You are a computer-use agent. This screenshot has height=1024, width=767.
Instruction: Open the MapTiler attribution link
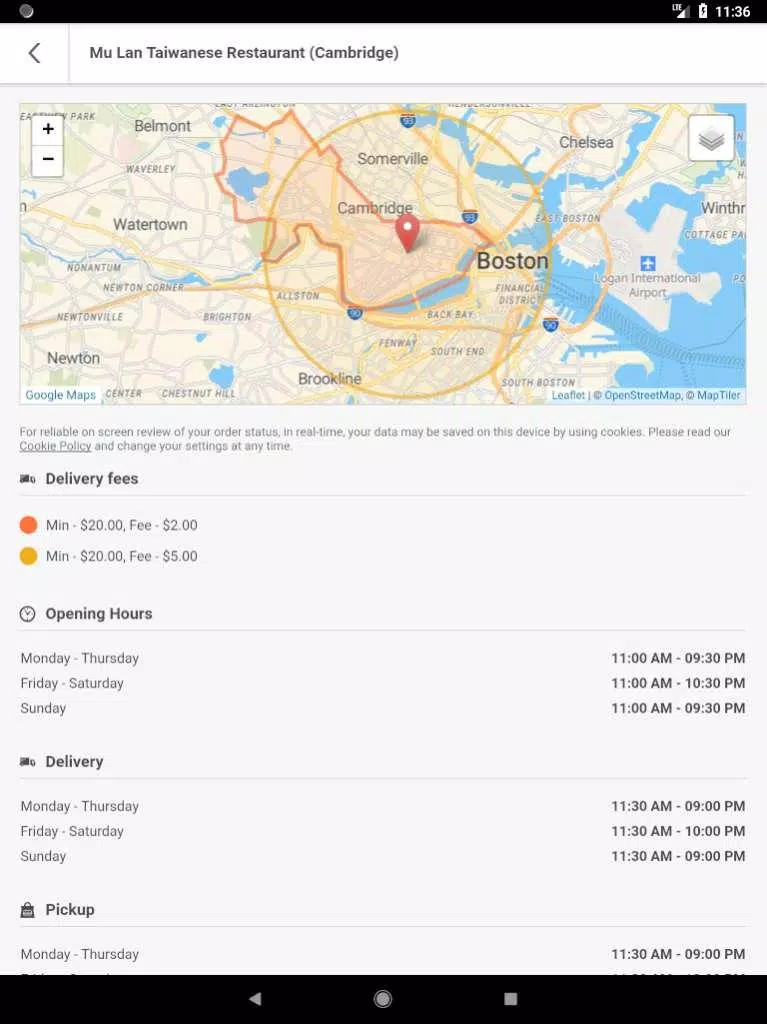(719, 395)
